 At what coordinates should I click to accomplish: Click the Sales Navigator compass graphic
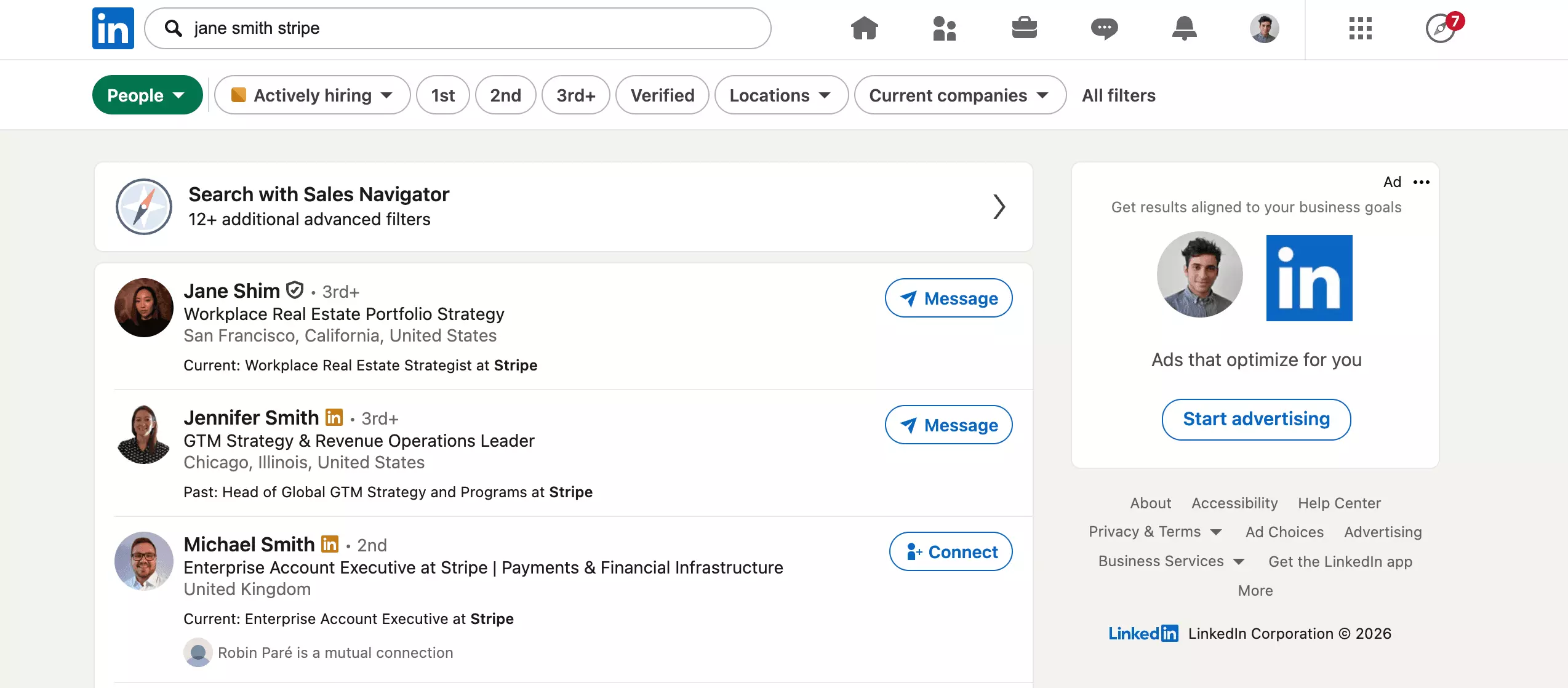(x=144, y=207)
